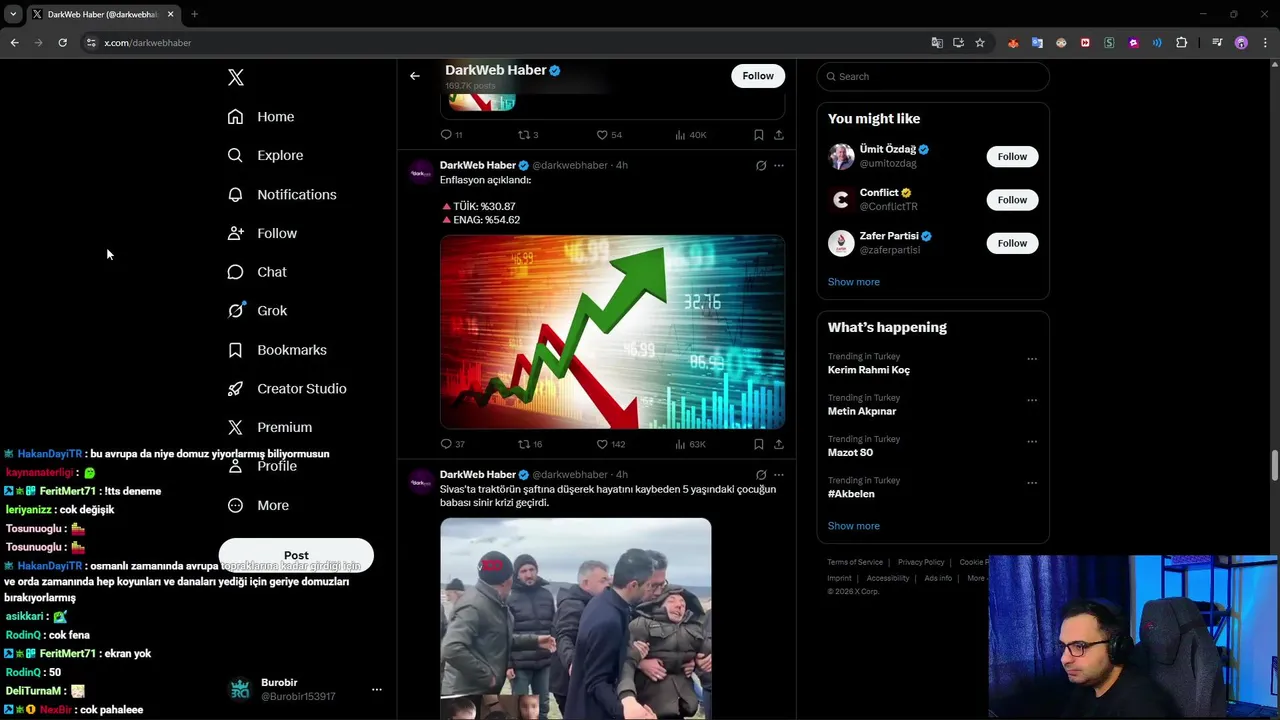1280x720 pixels.
Task: Open more options on Enflasyon tweet
Action: 779,166
